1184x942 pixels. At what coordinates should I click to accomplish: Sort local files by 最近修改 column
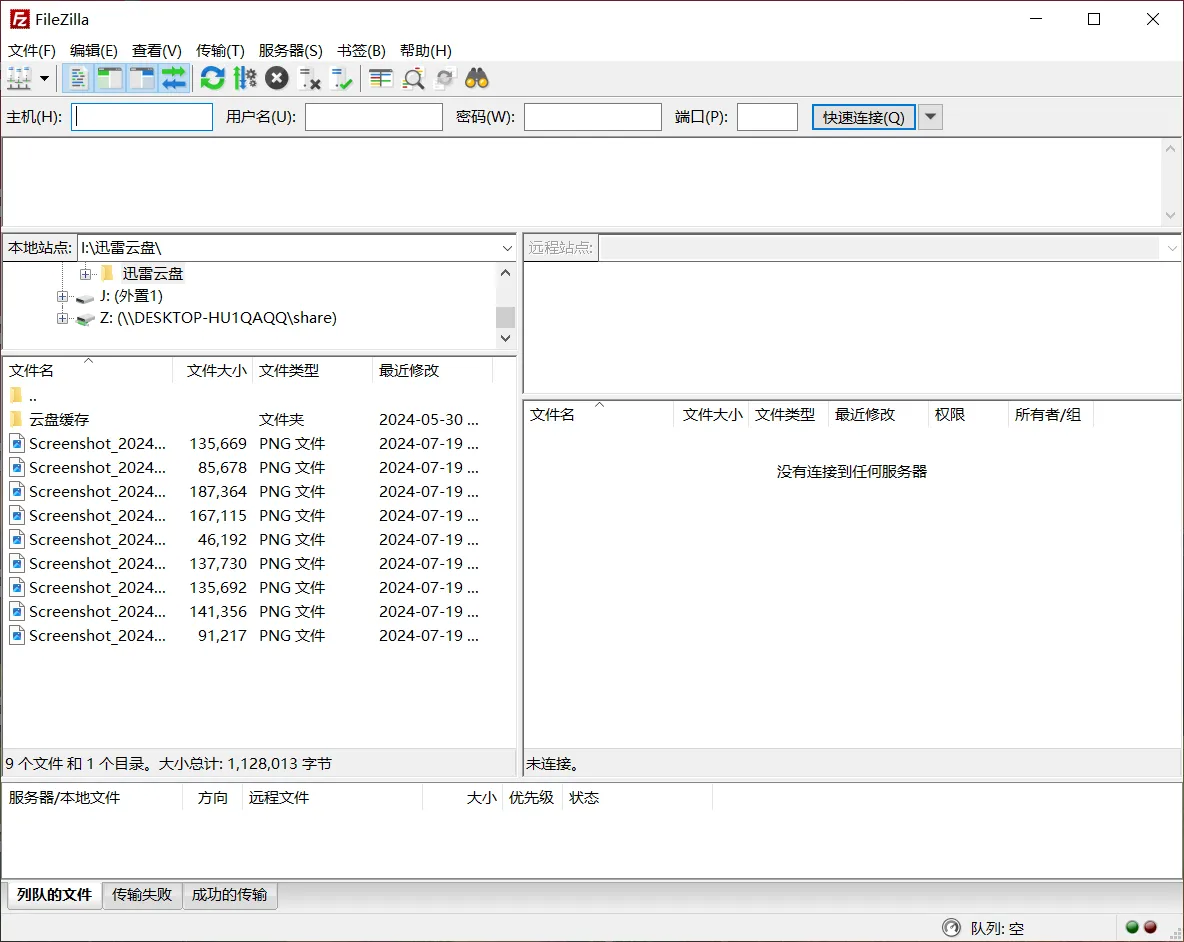(433, 371)
